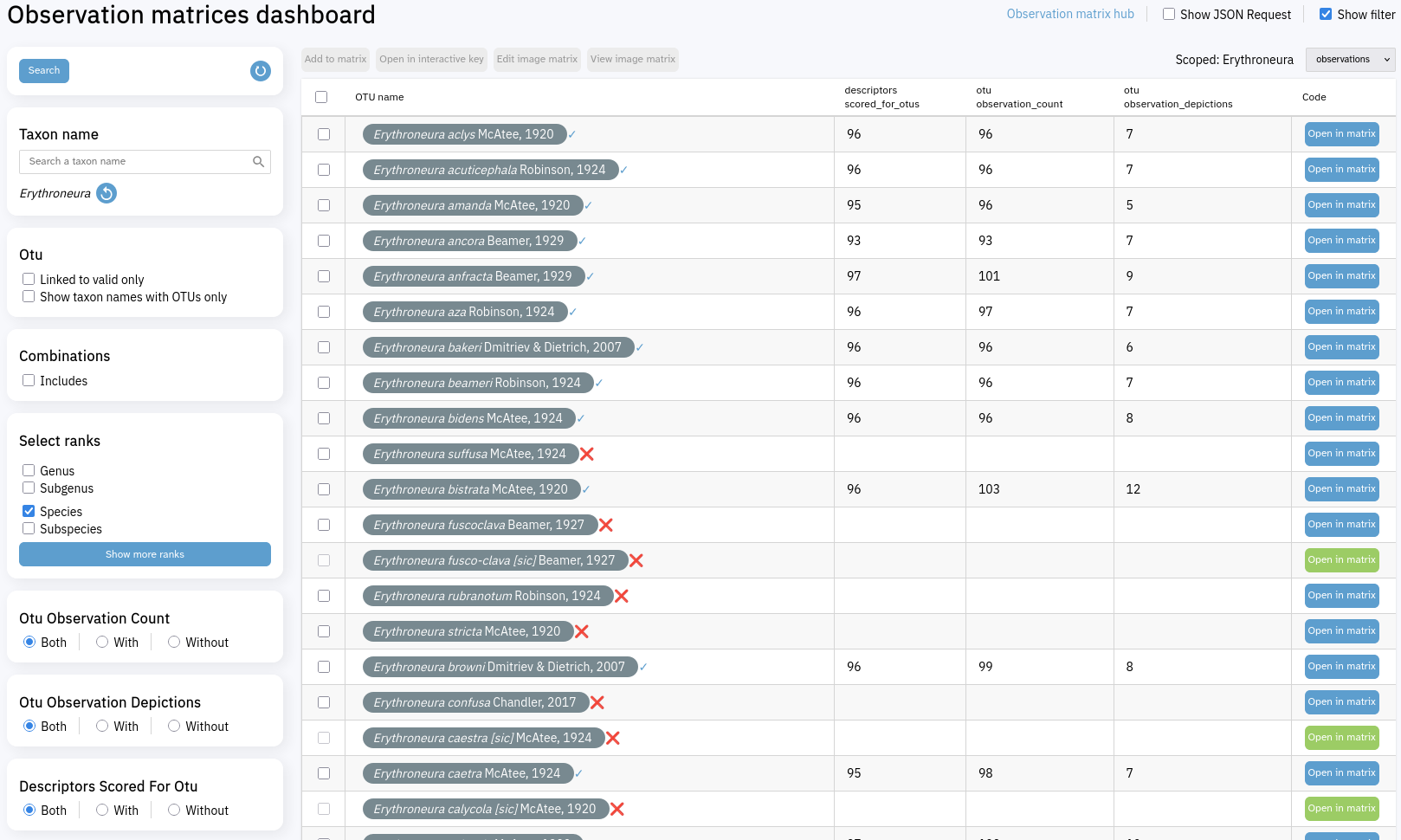Open the Observation matrix hub link
The height and width of the screenshot is (840, 1401).
pyautogui.click(x=1070, y=15)
